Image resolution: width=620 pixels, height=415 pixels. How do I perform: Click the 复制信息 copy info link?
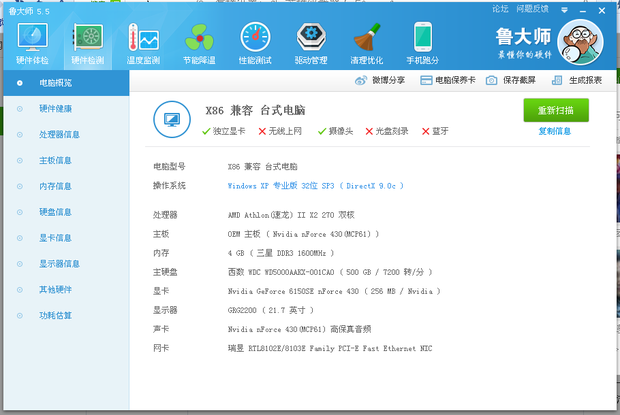(x=555, y=131)
